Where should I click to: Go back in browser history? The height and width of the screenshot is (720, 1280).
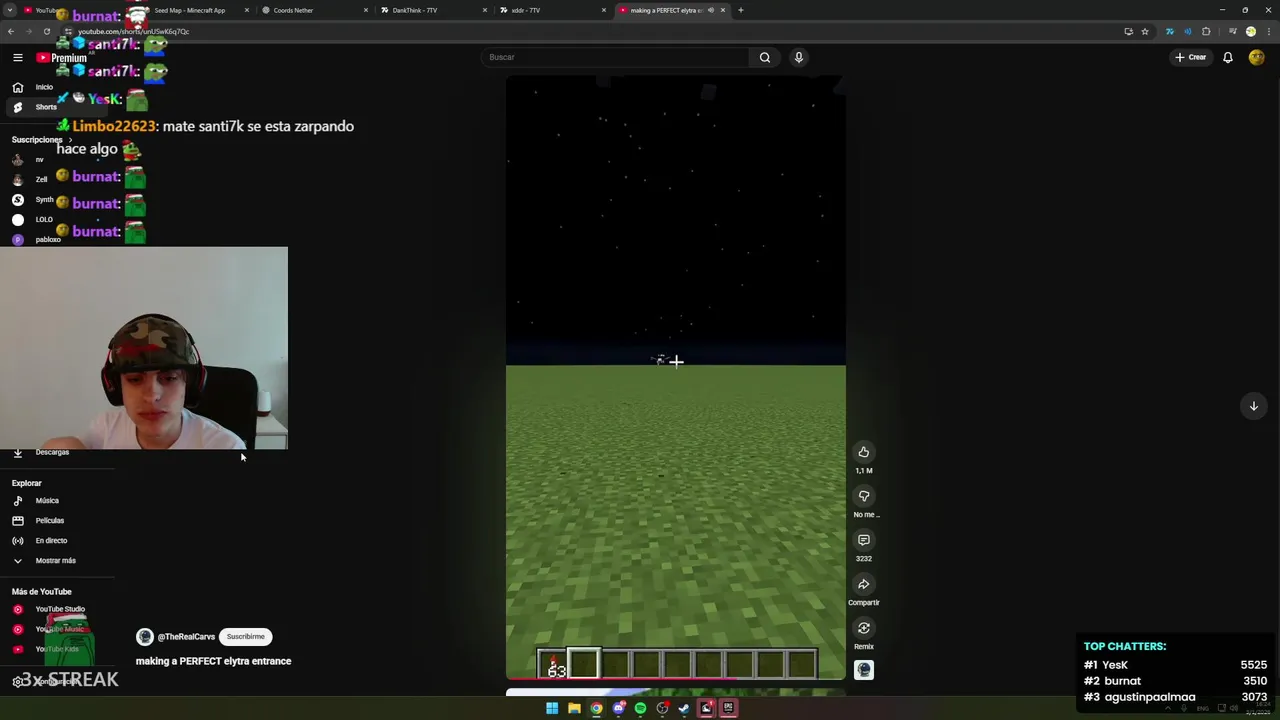tap(10, 31)
